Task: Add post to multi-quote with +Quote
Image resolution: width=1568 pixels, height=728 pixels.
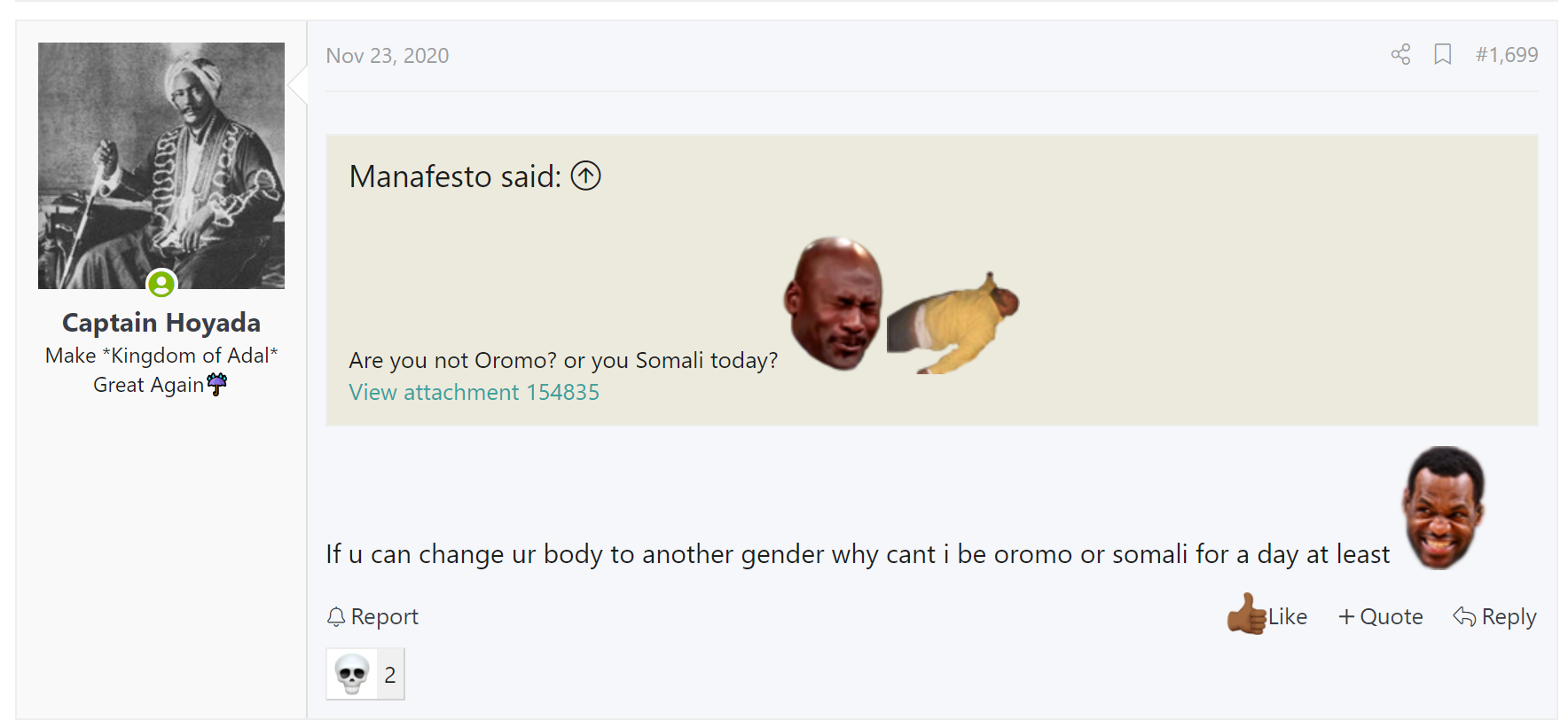Action: click(1380, 616)
